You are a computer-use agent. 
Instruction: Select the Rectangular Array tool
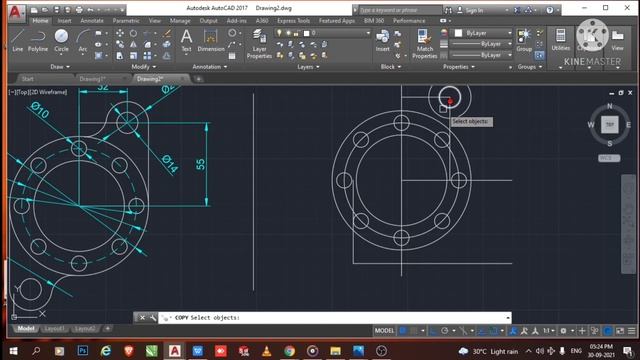(x=147, y=56)
